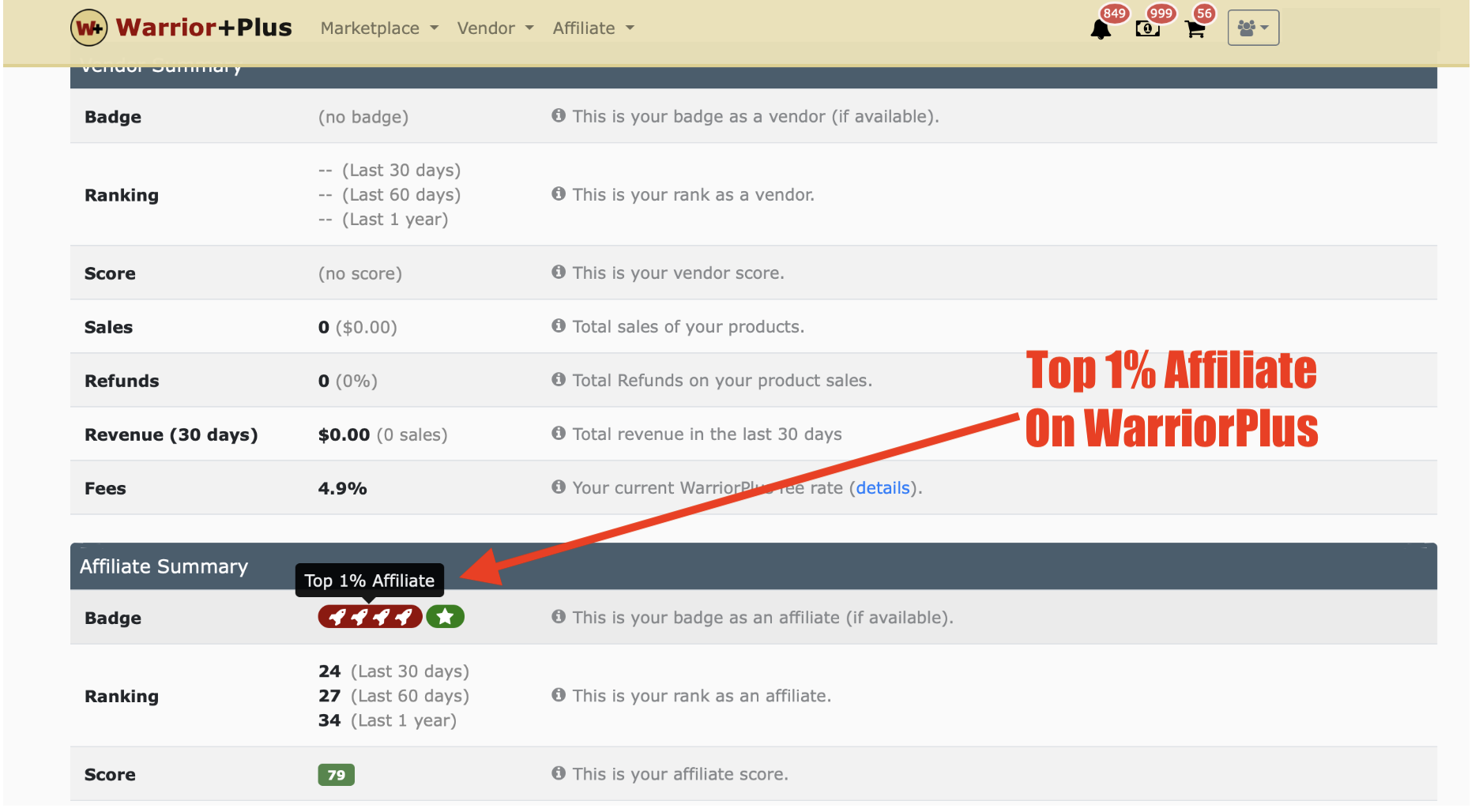Open the user account dropdown button
Viewport: 1479px width, 812px height.
tap(1253, 28)
